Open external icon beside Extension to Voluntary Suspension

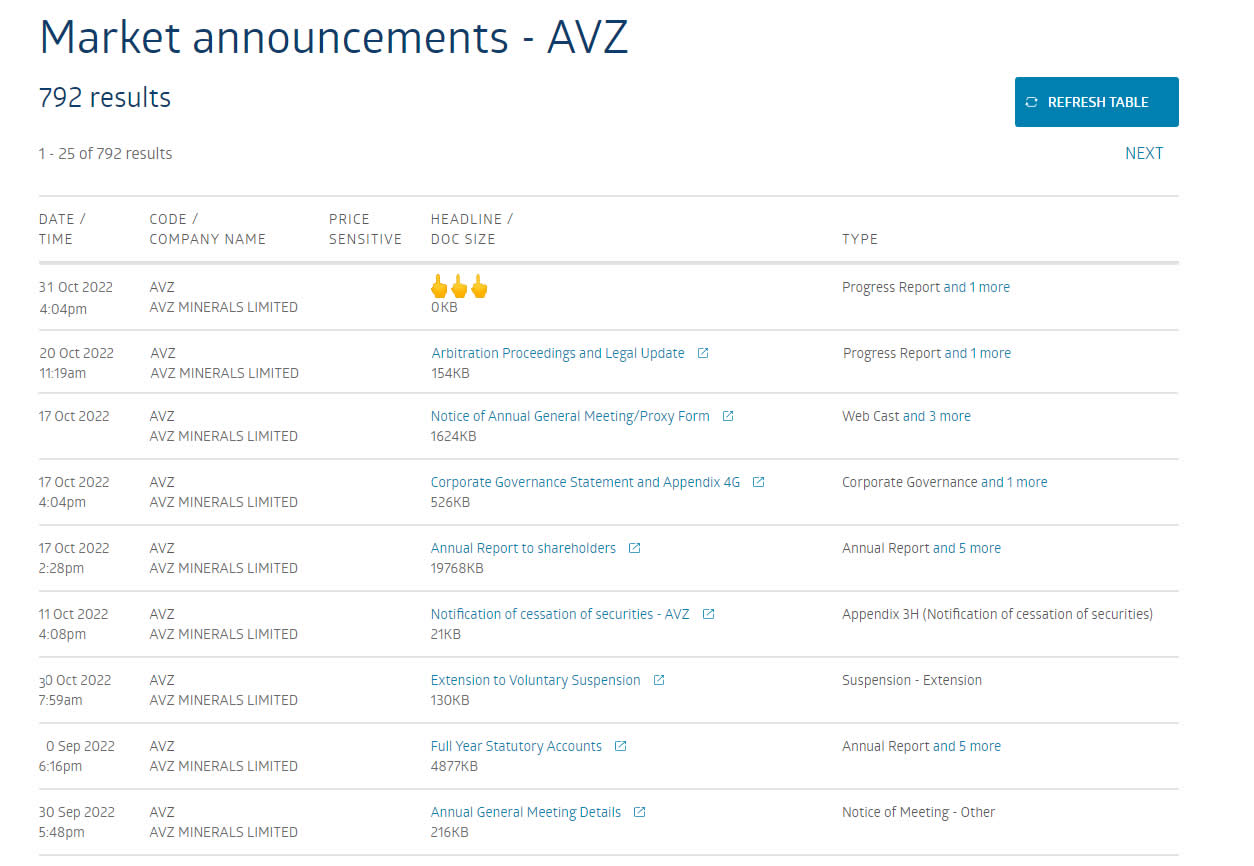point(659,680)
